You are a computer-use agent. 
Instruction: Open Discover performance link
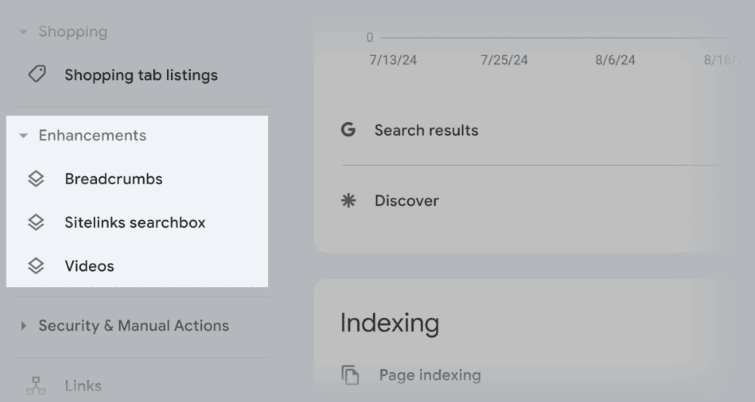(x=407, y=201)
